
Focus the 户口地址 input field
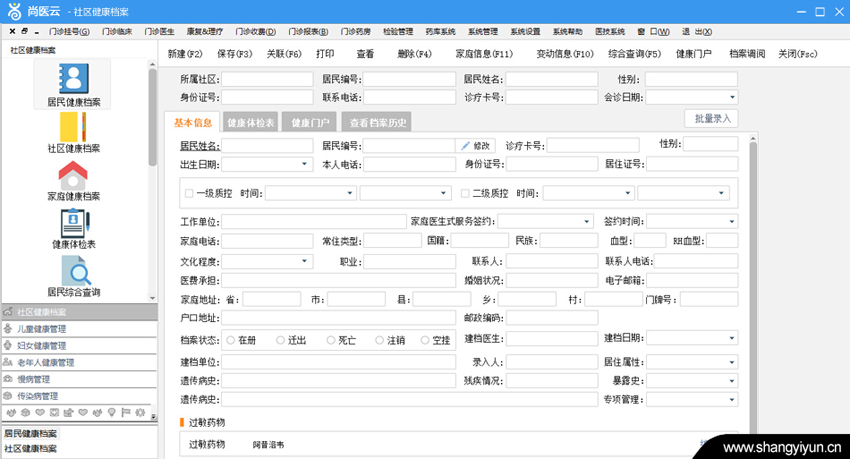tap(338, 318)
